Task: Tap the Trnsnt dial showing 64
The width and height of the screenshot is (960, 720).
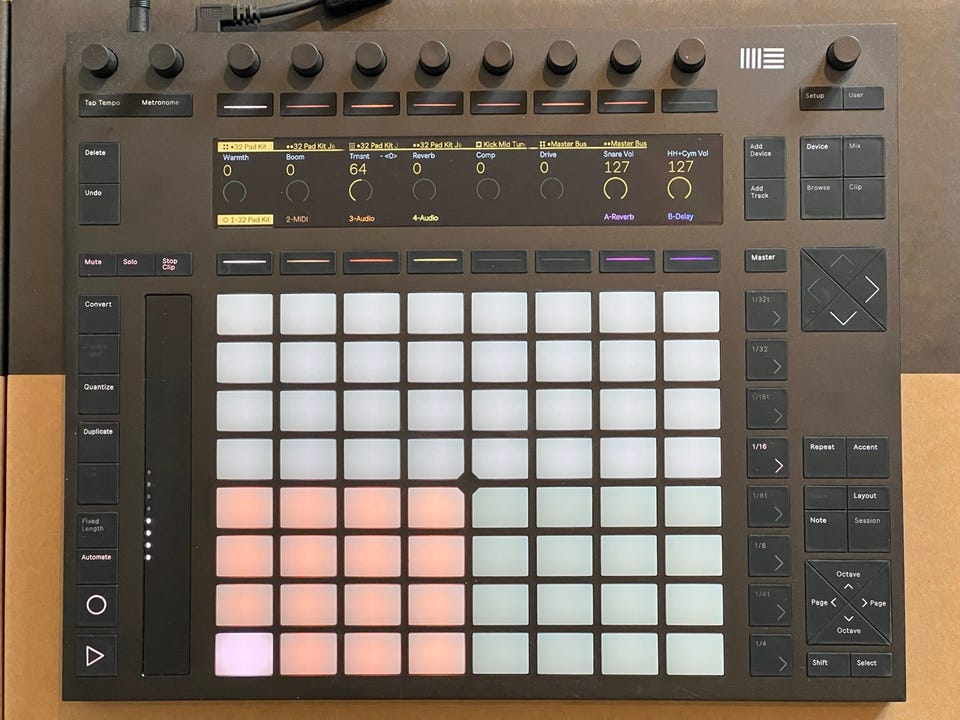Action: [x=361, y=190]
